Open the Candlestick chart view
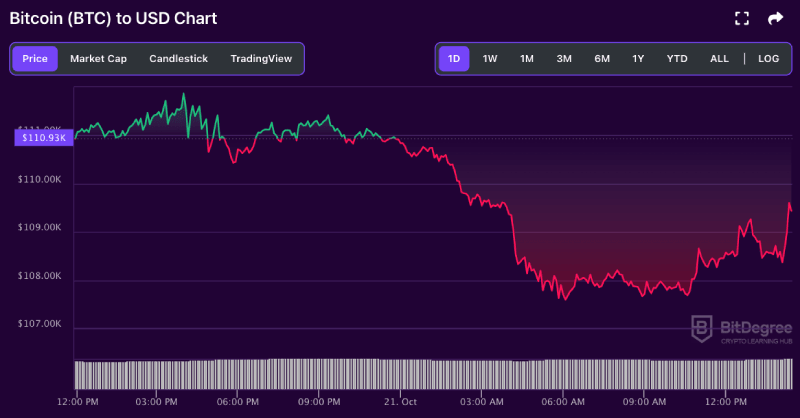800x418 pixels. (x=178, y=59)
